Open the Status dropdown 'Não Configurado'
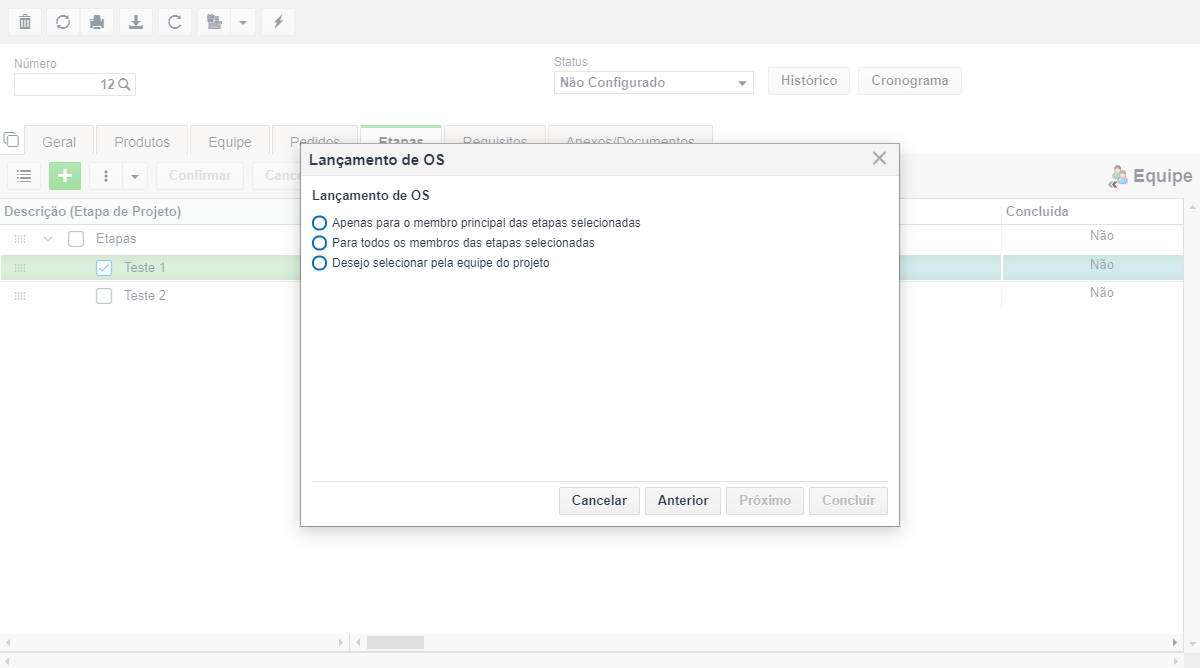1200x668 pixels. point(654,83)
